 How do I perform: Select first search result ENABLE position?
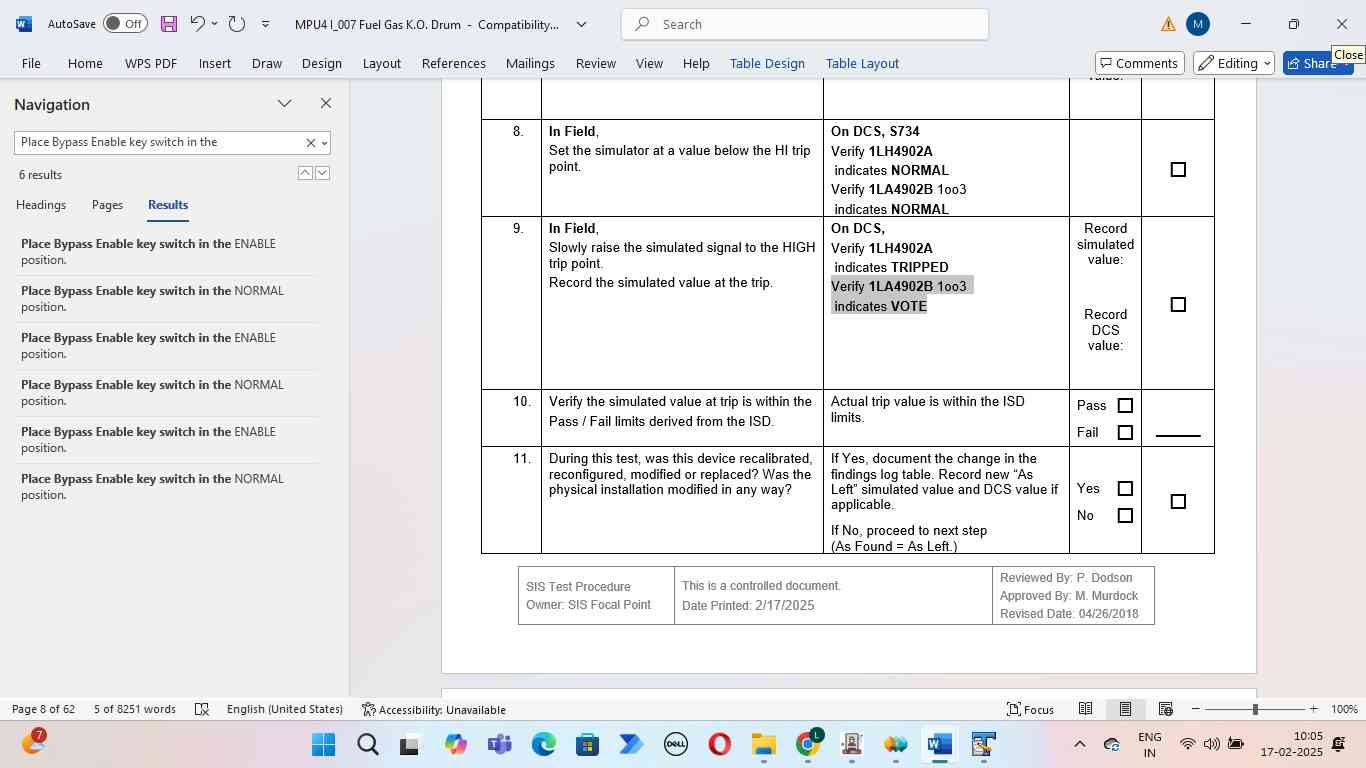click(165, 252)
